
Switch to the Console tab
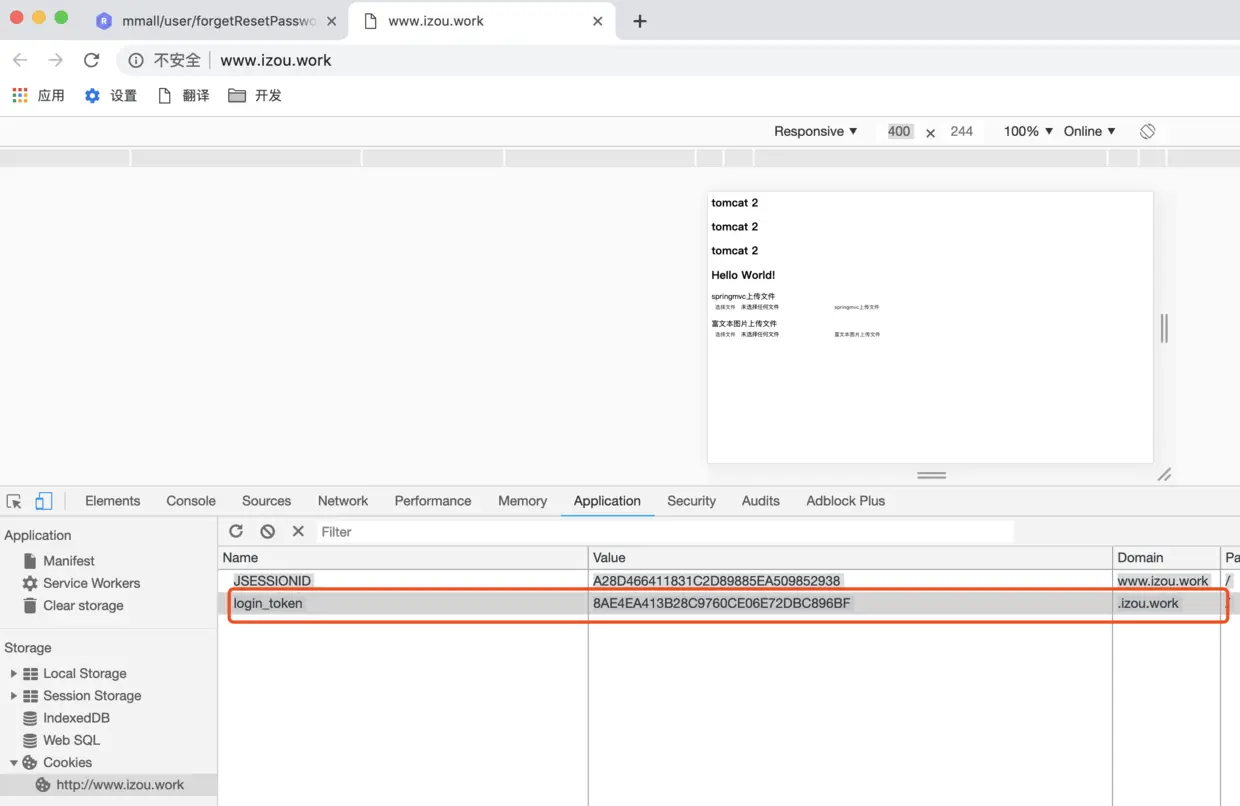[191, 501]
